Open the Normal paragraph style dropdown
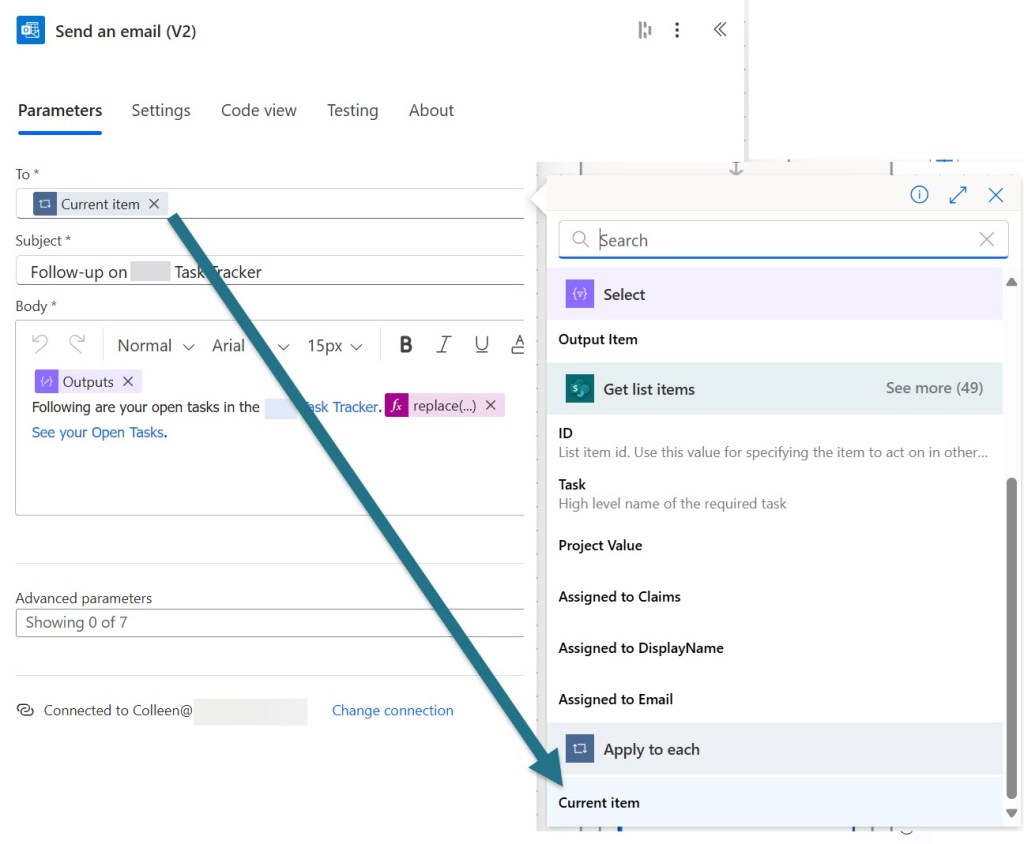1024x844 pixels. pyautogui.click(x=156, y=346)
